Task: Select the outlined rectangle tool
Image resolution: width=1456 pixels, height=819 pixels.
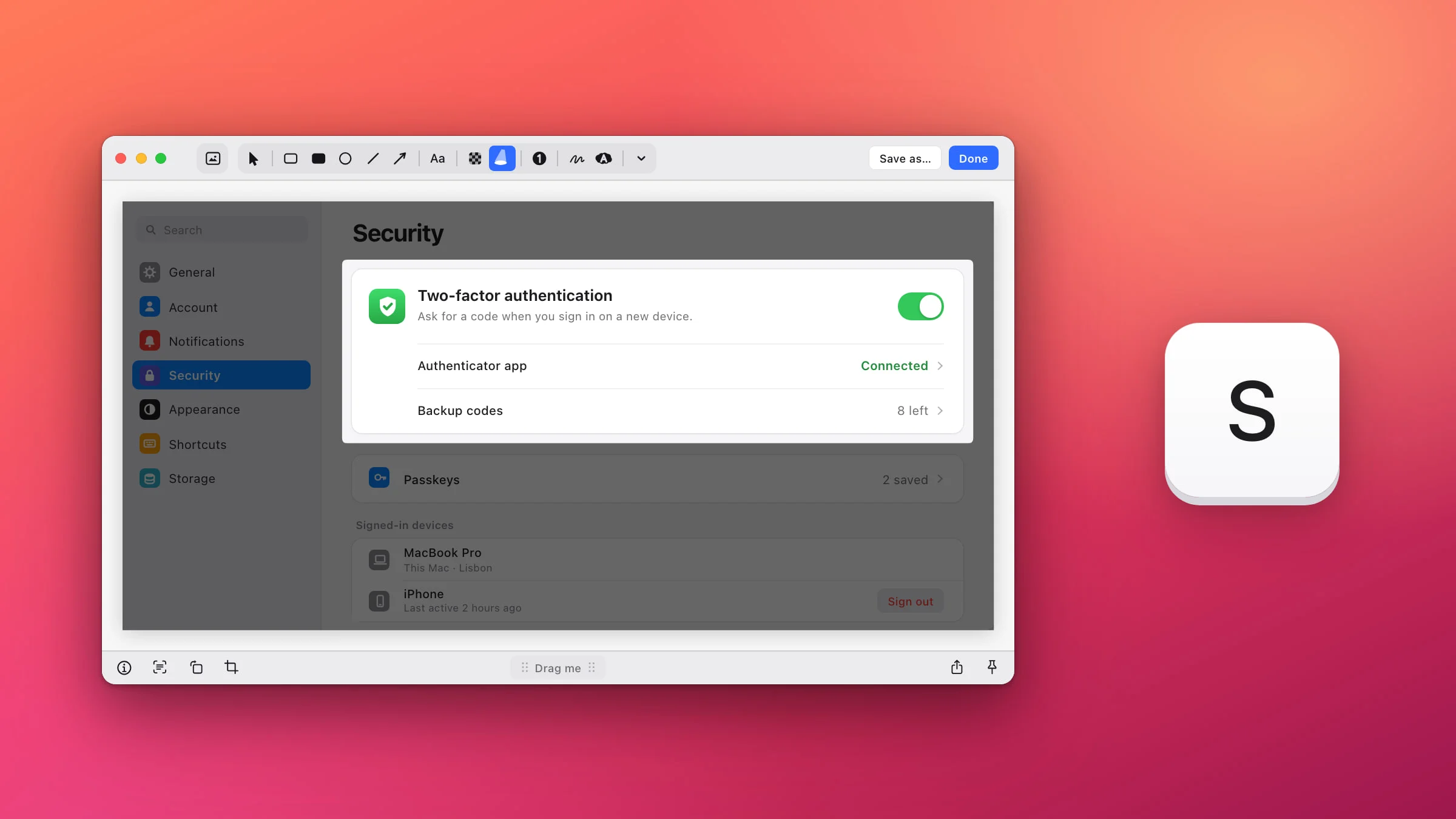Action: pos(291,158)
